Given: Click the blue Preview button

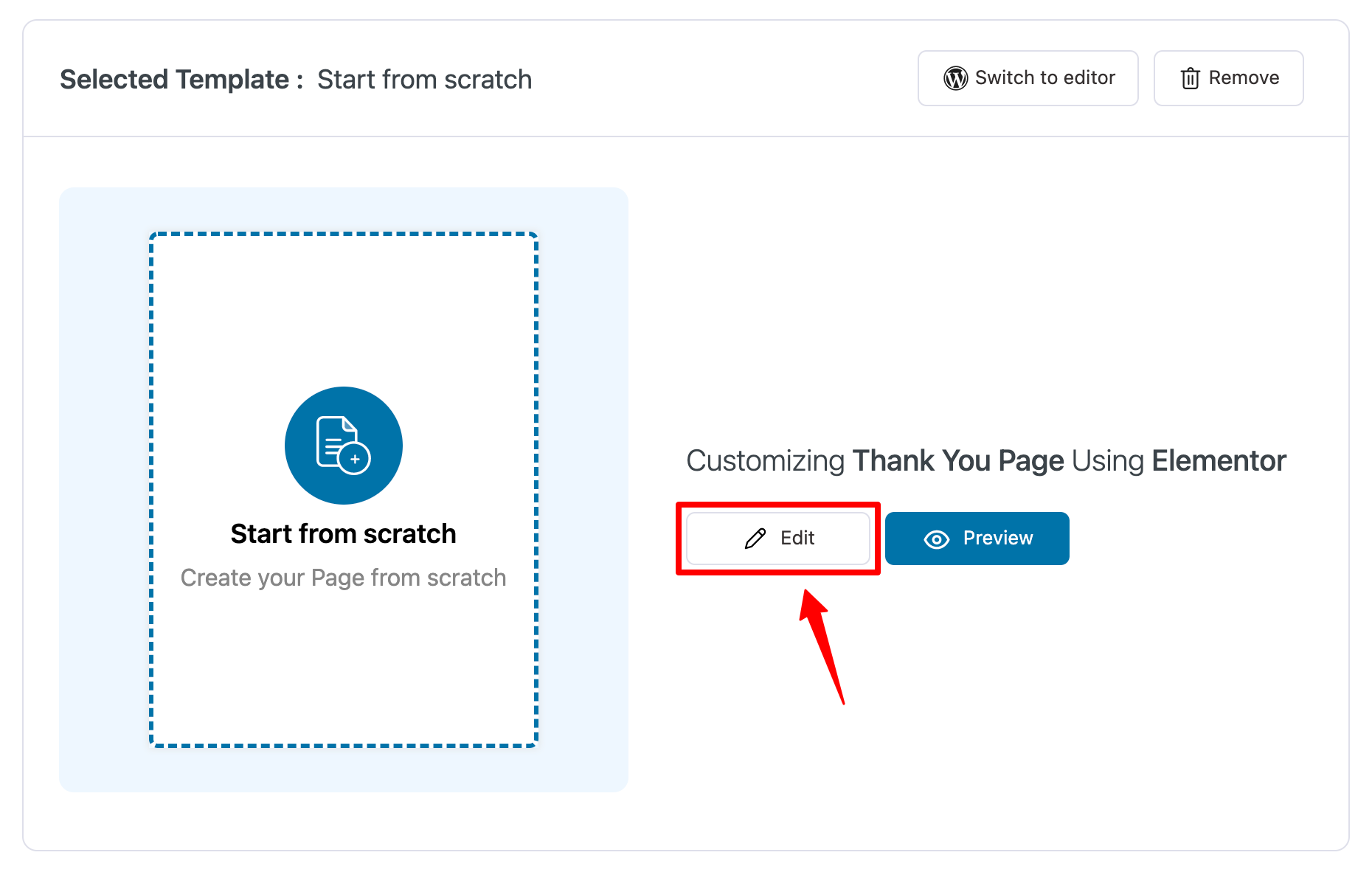Looking at the screenshot, I should coord(977,539).
